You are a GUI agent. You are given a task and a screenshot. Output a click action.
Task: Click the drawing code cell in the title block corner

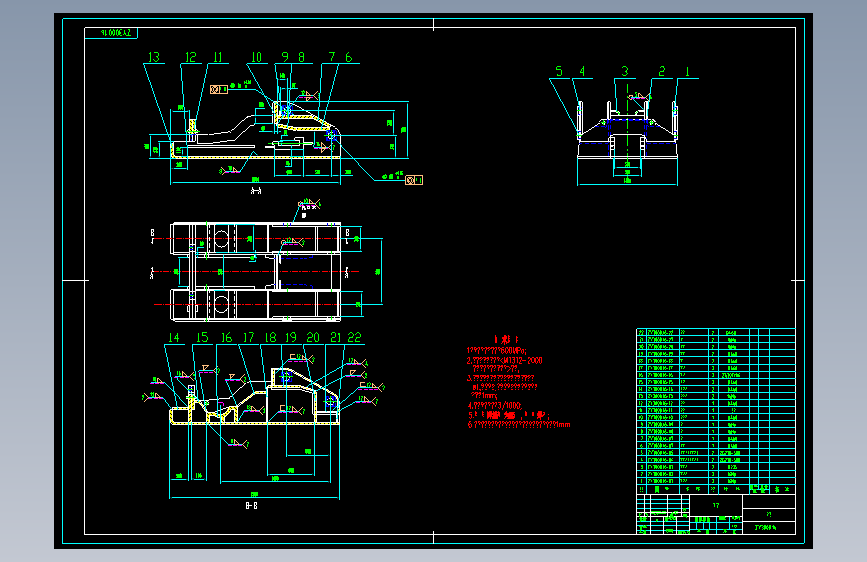click(769, 528)
